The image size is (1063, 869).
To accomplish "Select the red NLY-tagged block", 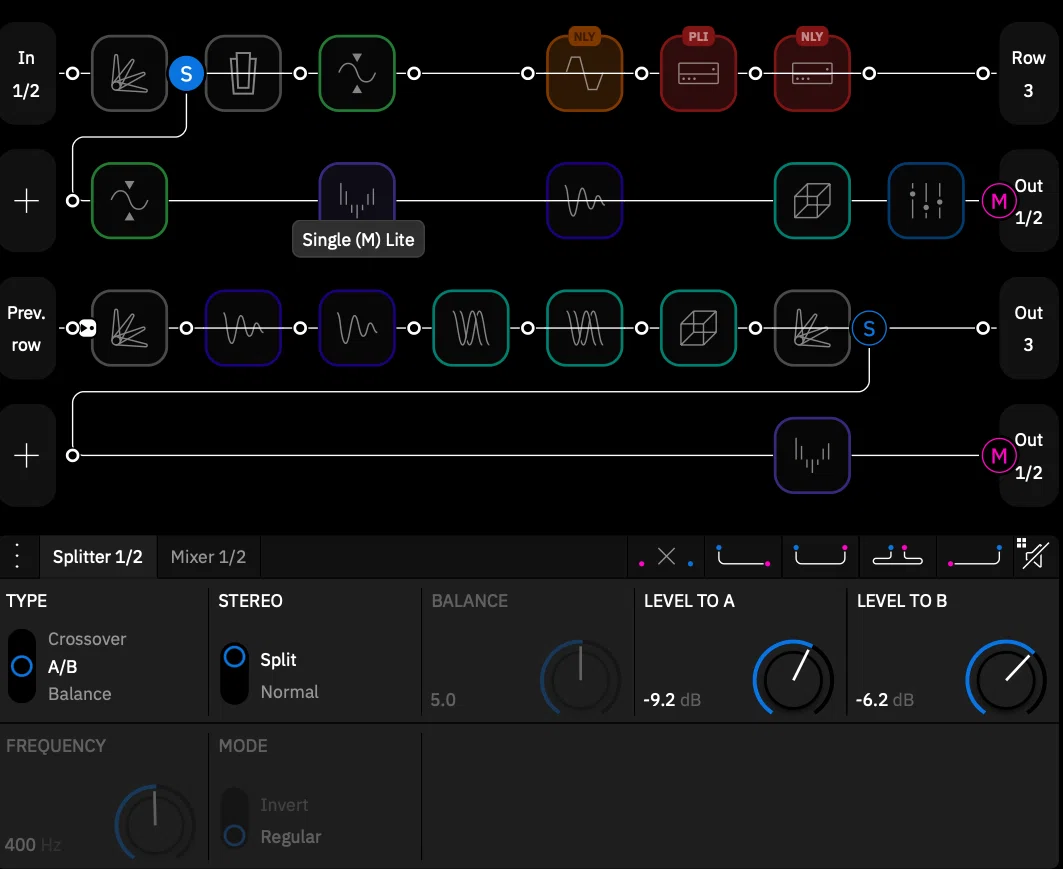I will [x=812, y=73].
